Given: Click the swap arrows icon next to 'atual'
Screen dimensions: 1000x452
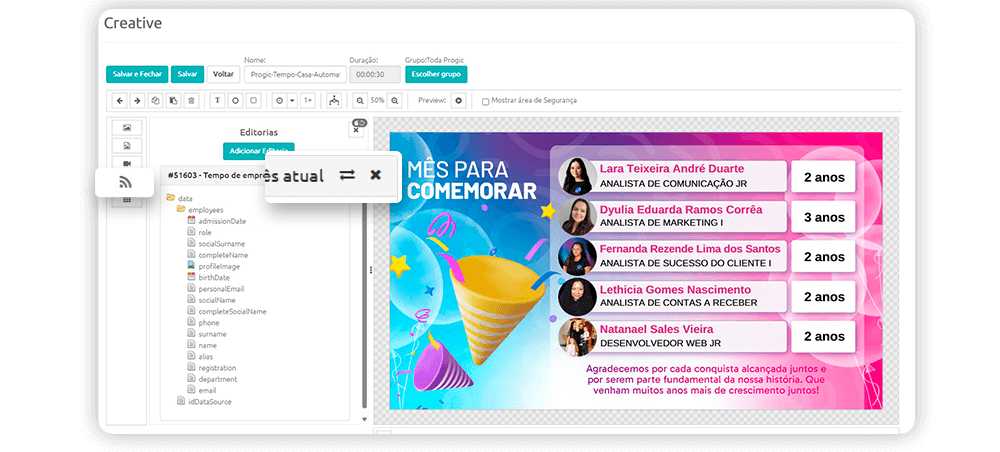Looking at the screenshot, I should [347, 175].
